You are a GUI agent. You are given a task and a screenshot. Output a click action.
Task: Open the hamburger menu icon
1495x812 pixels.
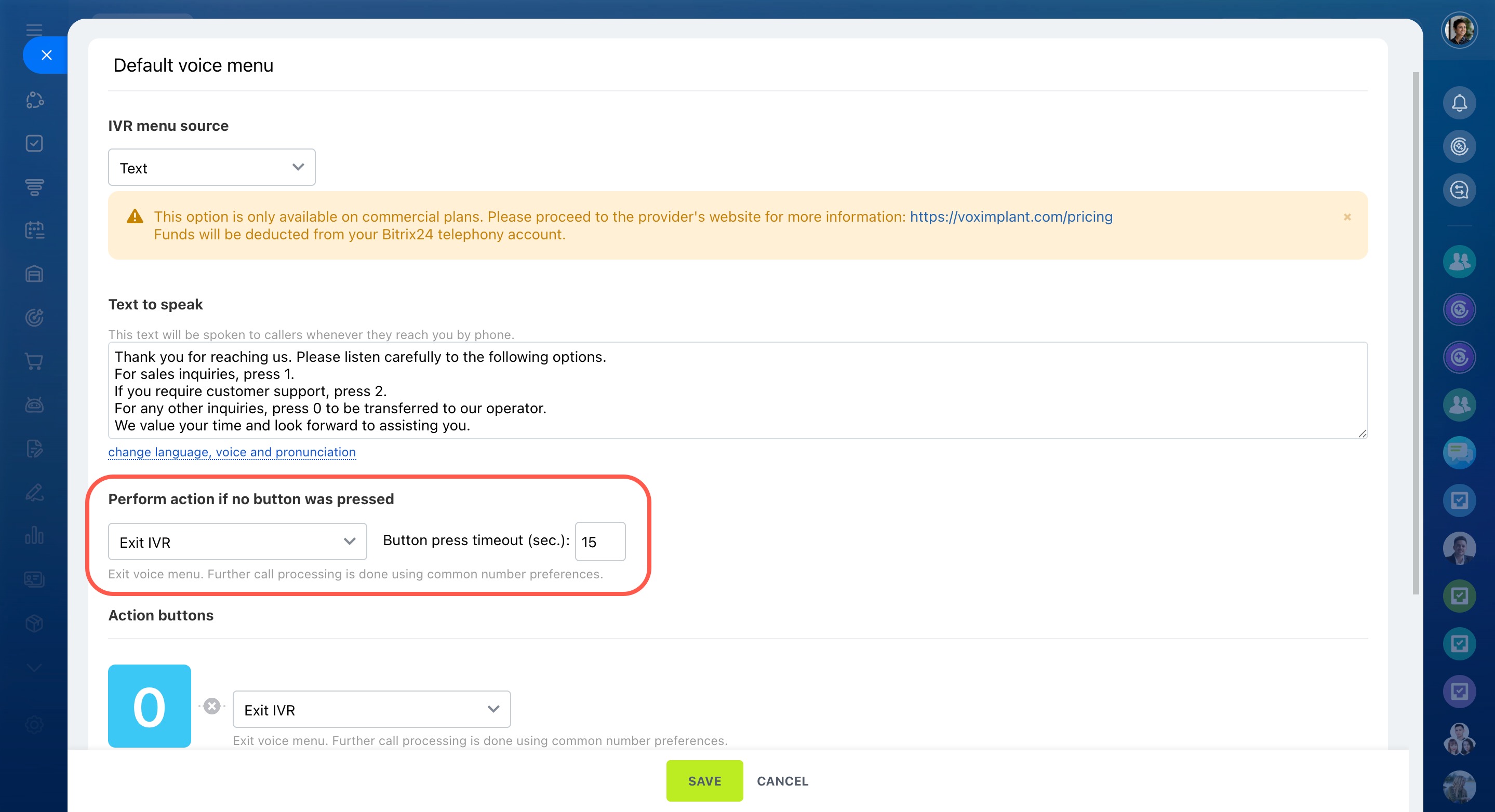tap(34, 30)
